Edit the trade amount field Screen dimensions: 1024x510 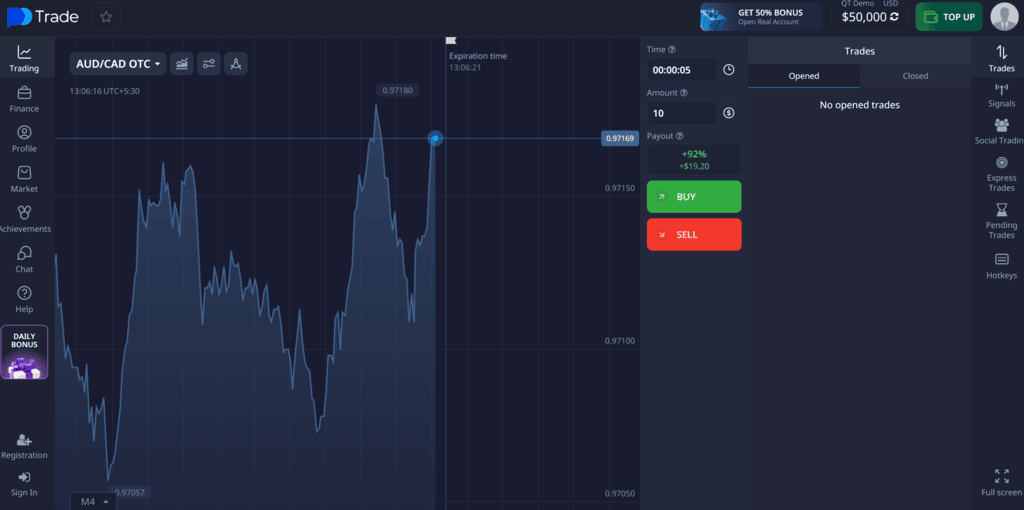[x=682, y=113]
